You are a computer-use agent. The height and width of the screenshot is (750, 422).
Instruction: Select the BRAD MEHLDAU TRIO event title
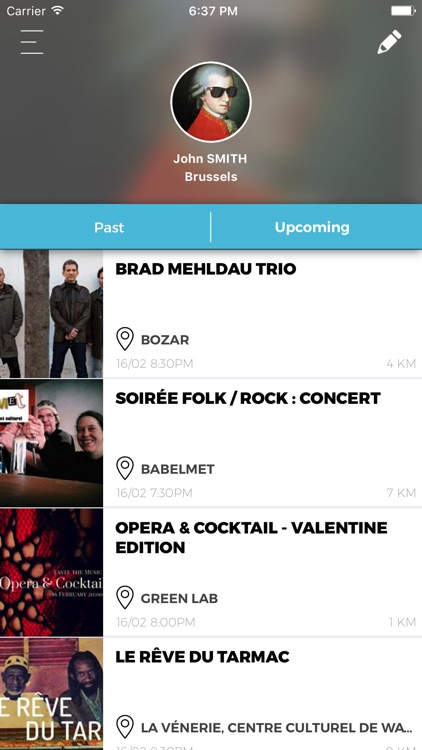pyautogui.click(x=206, y=269)
